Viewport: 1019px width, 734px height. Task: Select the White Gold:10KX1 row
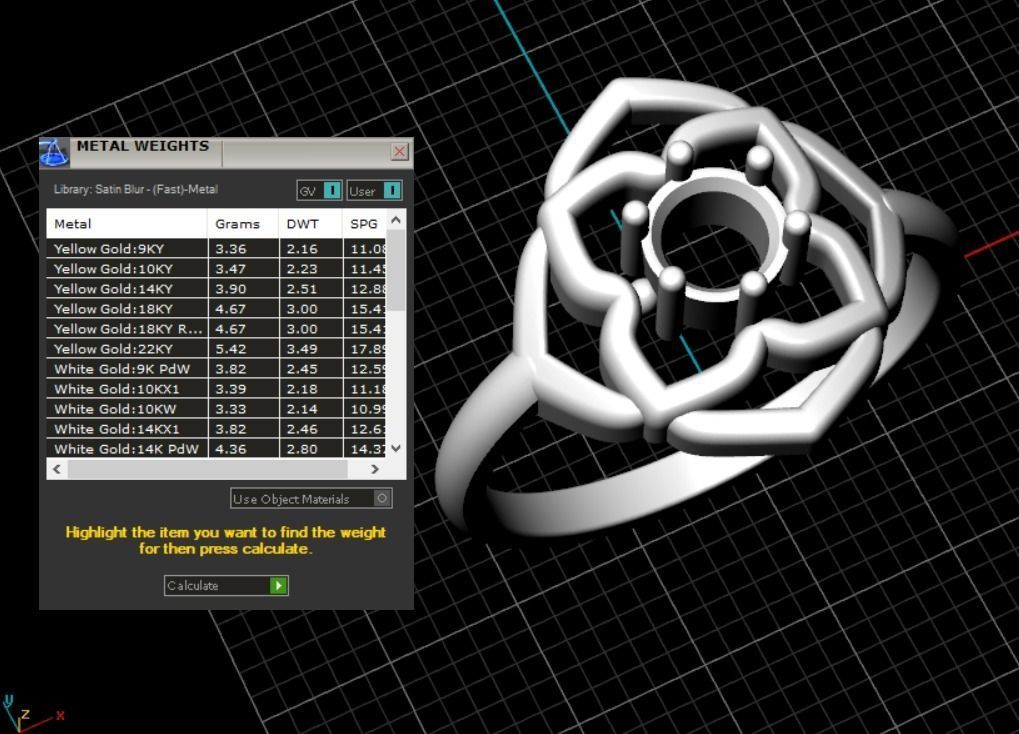(x=216, y=389)
